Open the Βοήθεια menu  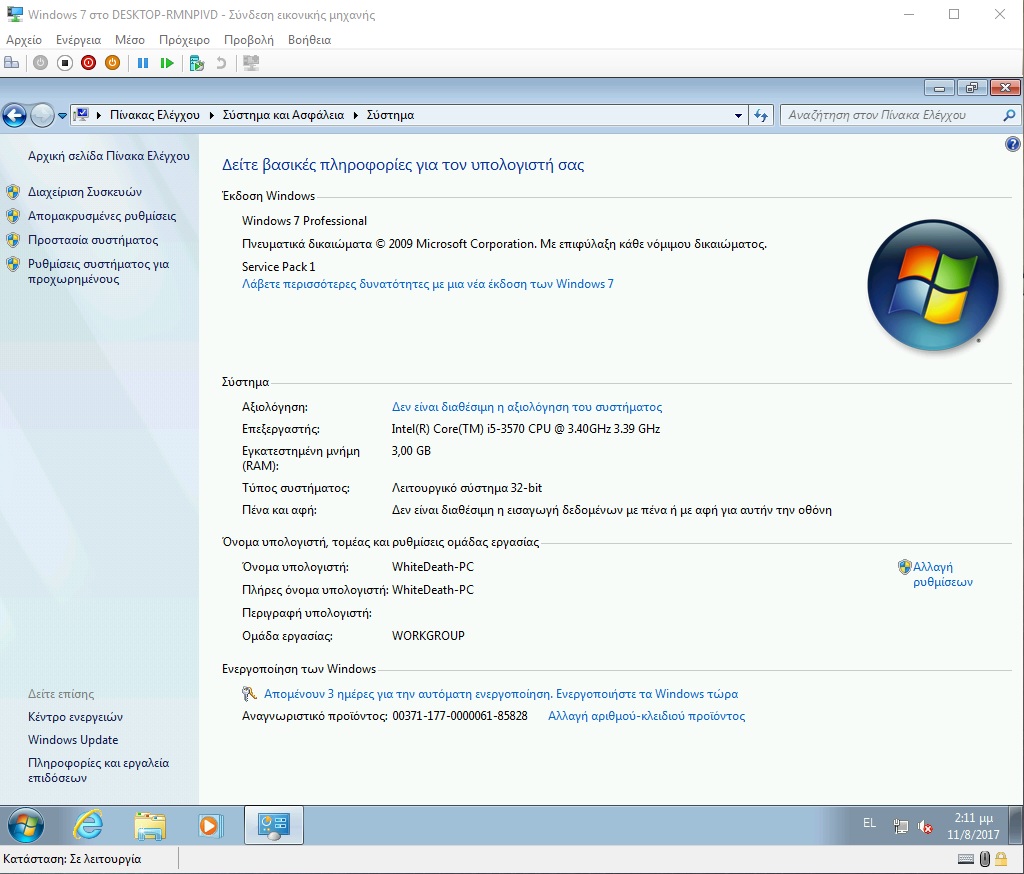click(310, 40)
